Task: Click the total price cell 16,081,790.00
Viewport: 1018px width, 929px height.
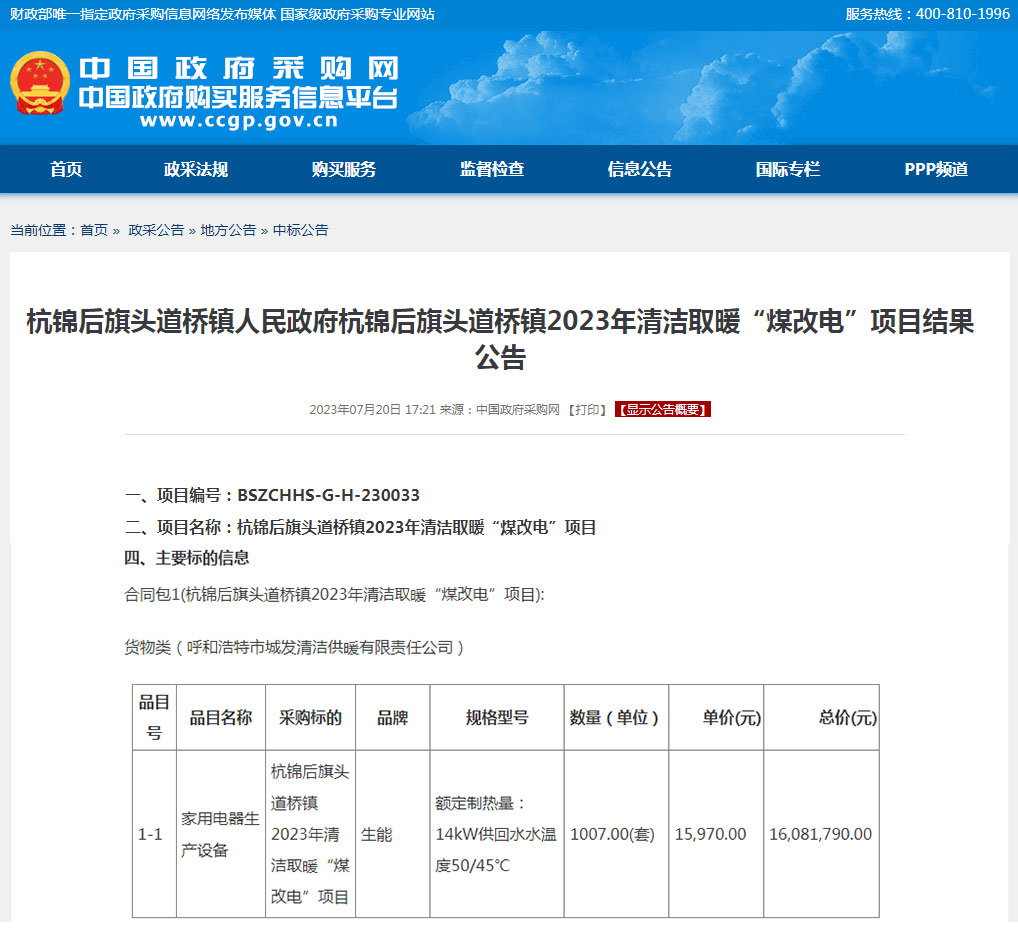Action: click(x=820, y=834)
